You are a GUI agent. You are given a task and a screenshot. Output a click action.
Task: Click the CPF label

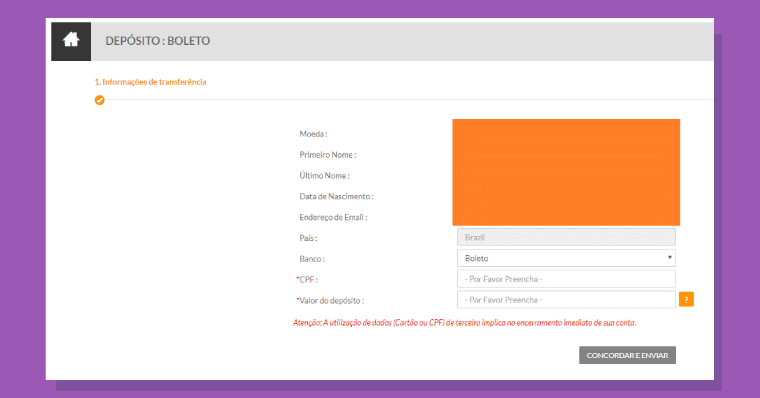click(307, 280)
